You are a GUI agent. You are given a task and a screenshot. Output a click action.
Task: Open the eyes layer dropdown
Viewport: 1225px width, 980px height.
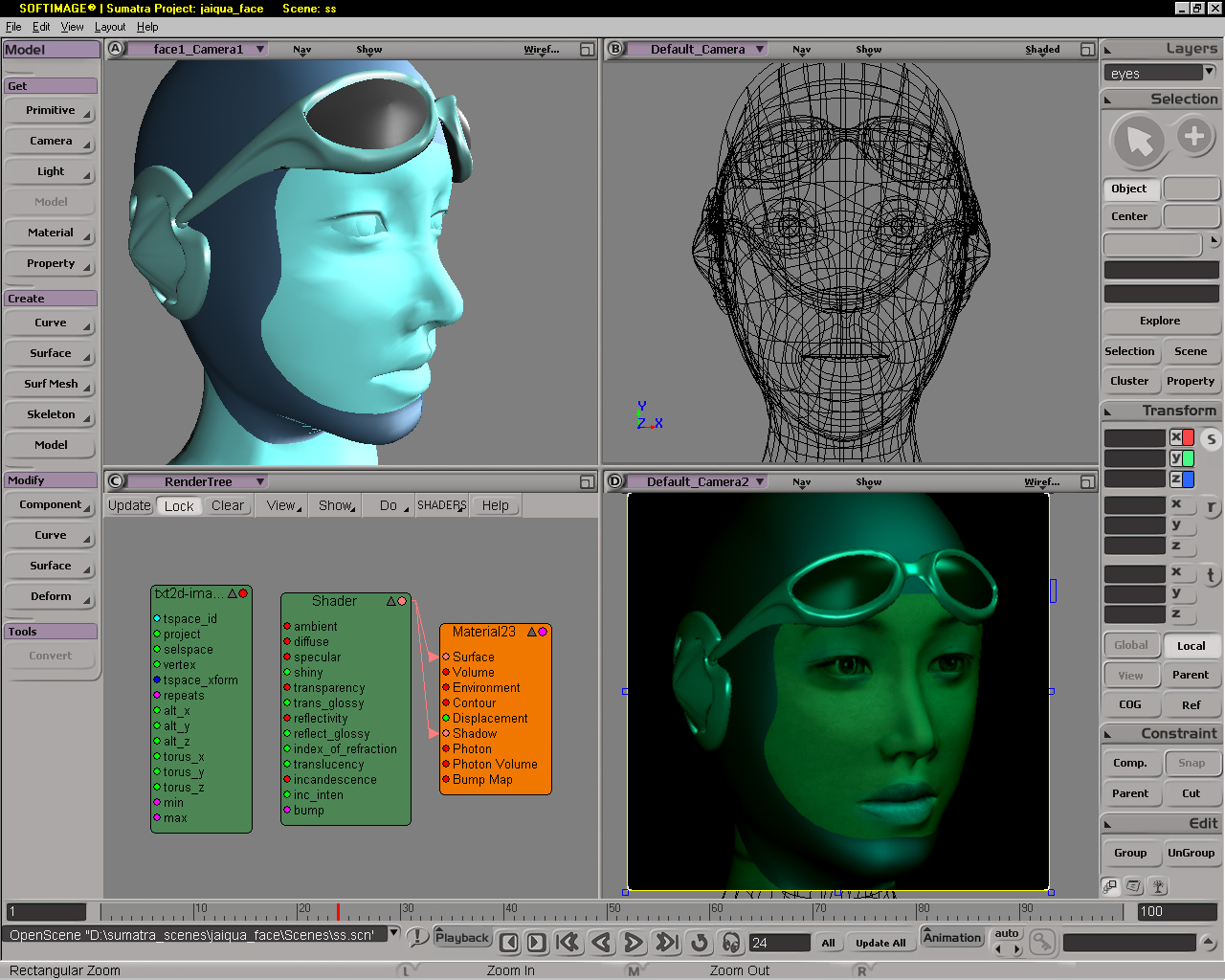[1209, 72]
